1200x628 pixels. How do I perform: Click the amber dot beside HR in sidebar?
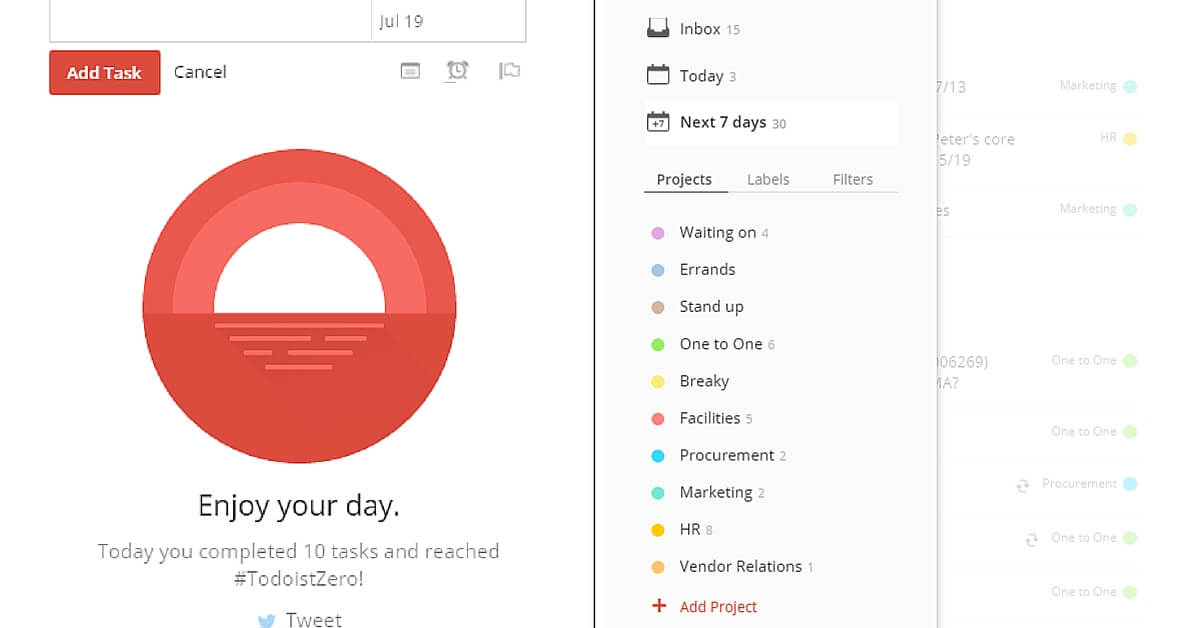tap(658, 530)
